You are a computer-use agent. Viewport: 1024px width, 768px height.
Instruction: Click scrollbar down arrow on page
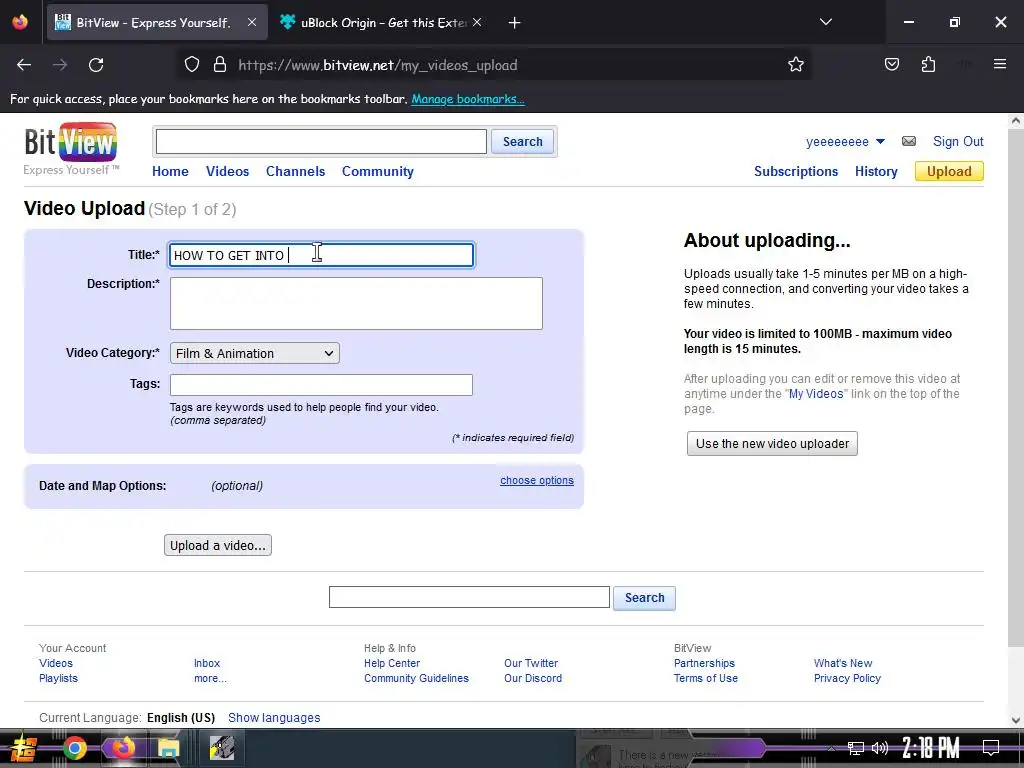1016,720
